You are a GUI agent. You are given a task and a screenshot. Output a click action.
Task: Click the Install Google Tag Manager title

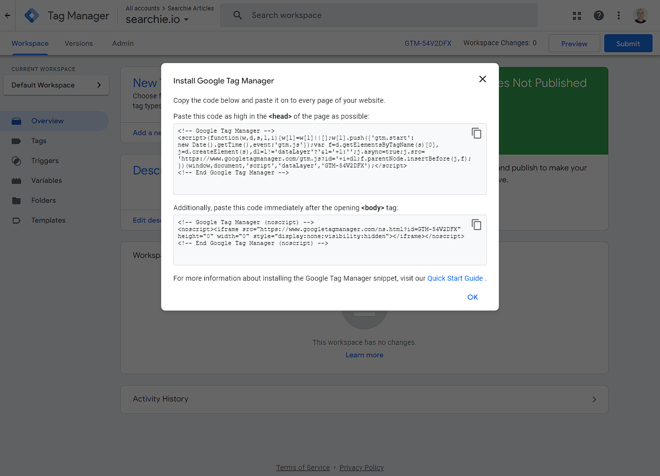224,81
